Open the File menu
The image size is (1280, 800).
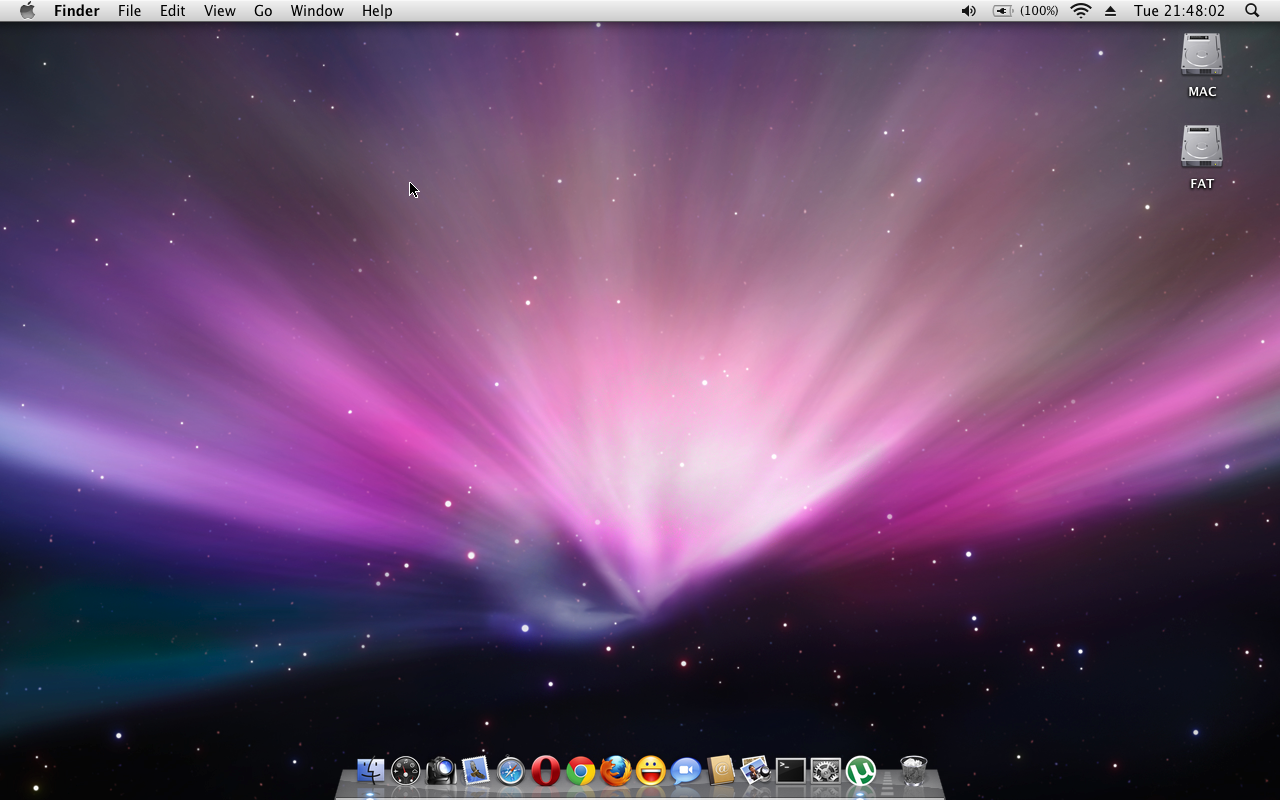[x=129, y=11]
